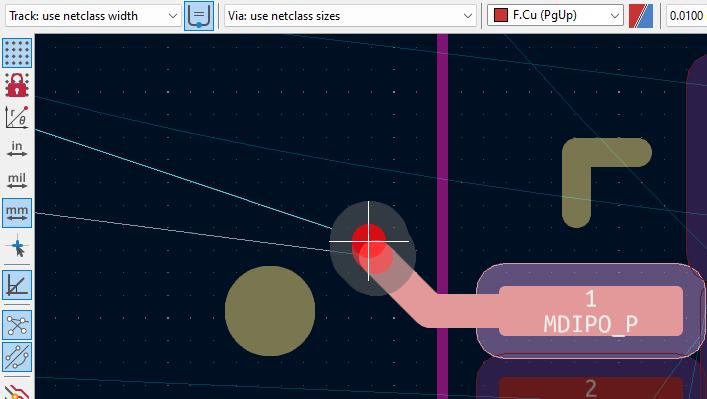
Task: Click pad 1 labeled MDIPO_P
Action: pyautogui.click(x=591, y=311)
